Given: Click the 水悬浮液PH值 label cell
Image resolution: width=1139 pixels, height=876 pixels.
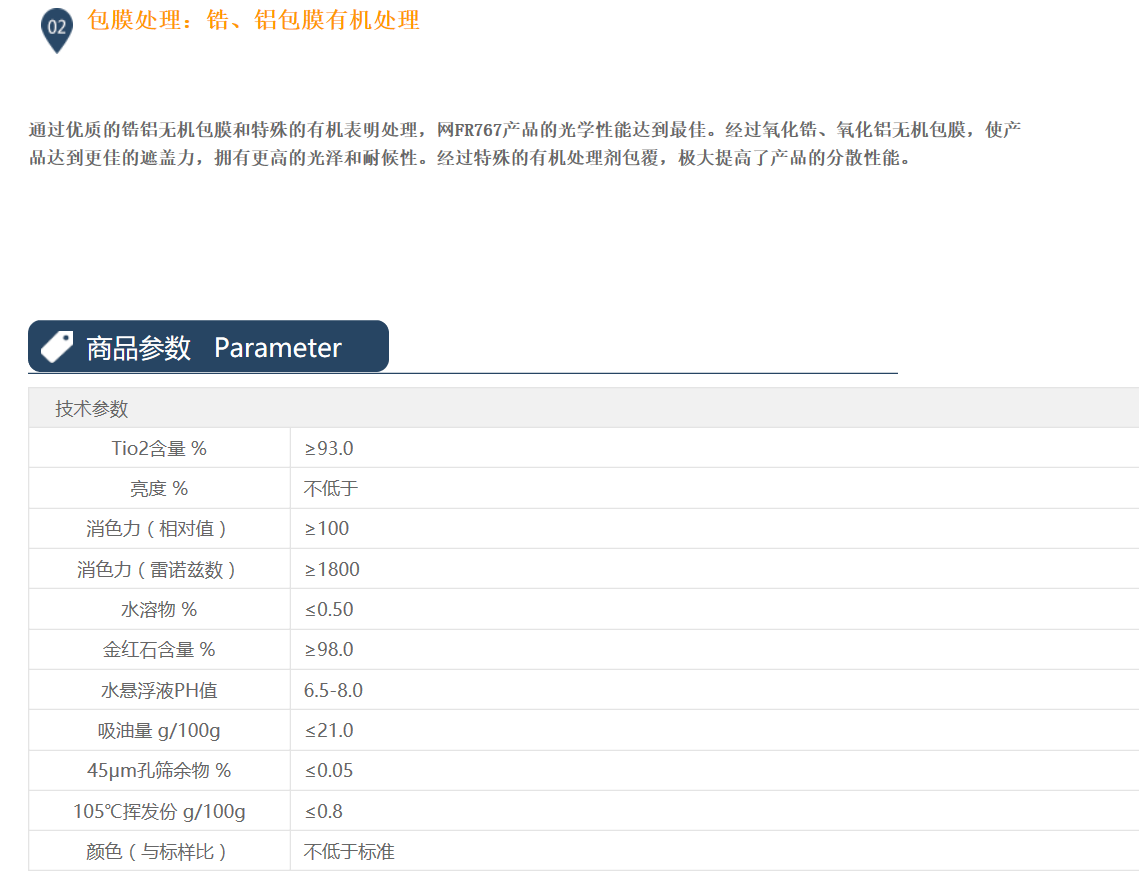Looking at the screenshot, I should tap(159, 690).
